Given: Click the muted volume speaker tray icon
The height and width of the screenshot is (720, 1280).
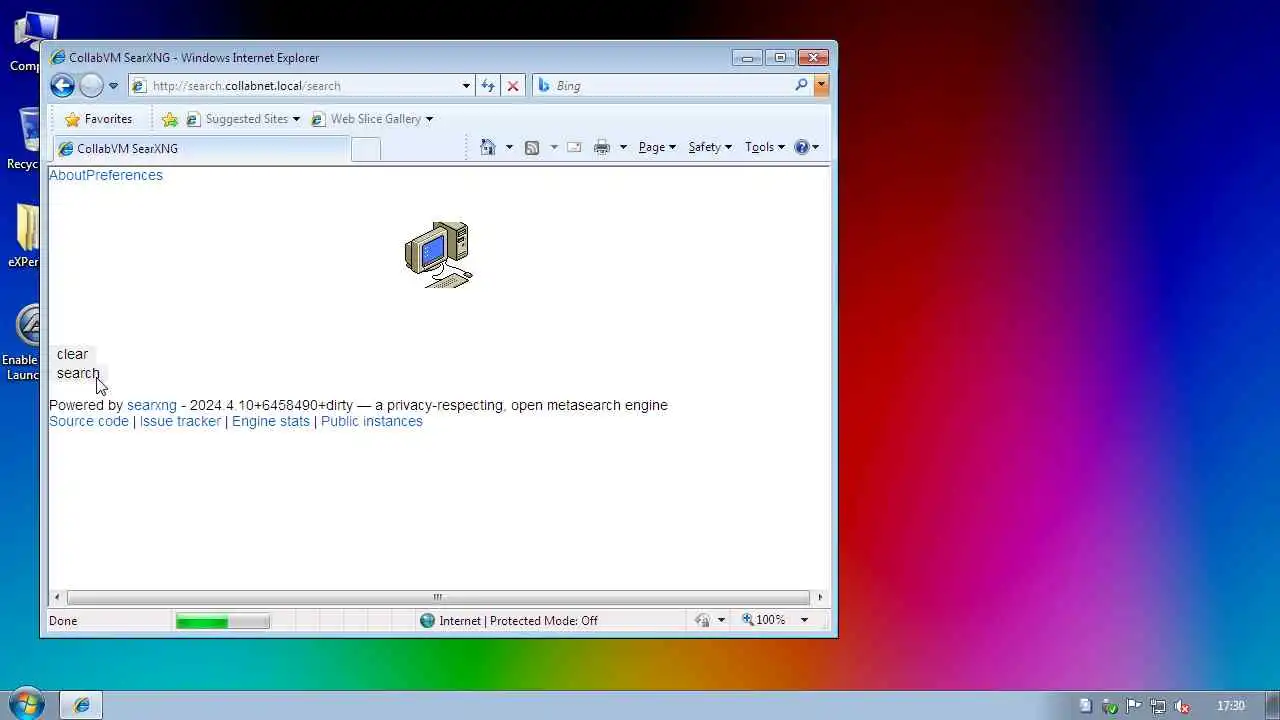Looking at the screenshot, I should (x=1182, y=706).
